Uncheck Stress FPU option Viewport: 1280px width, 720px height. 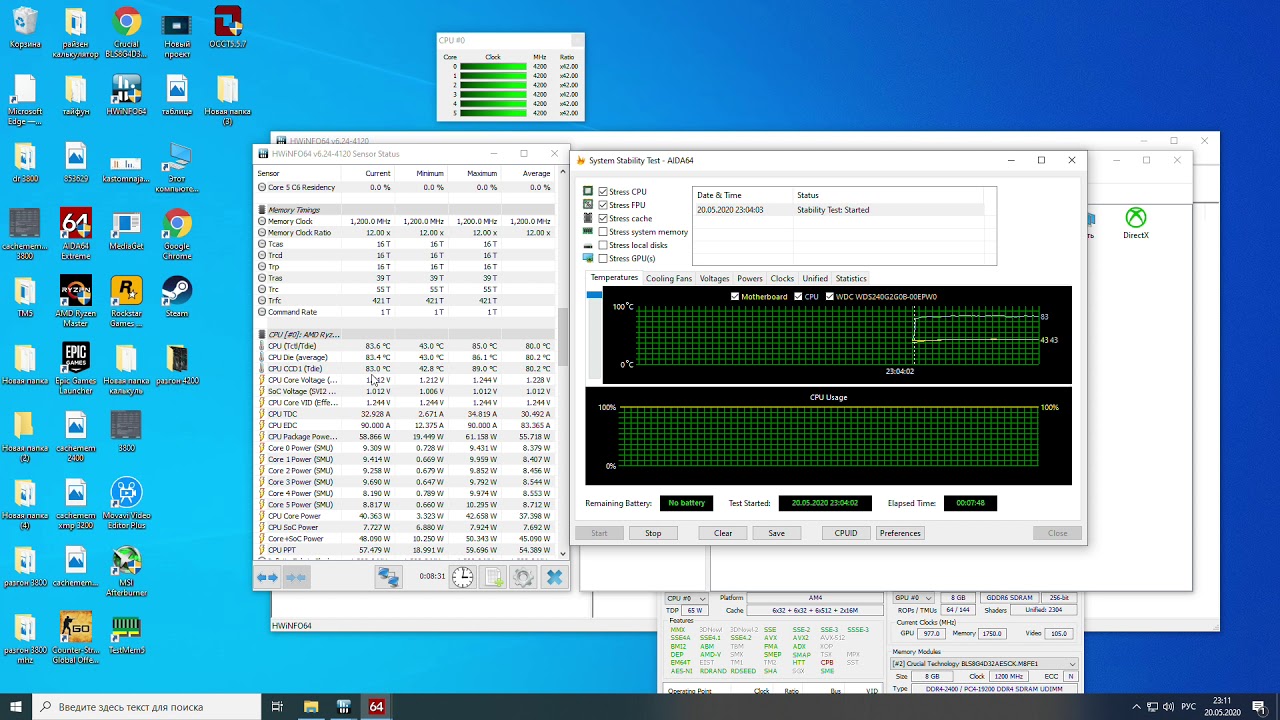(603, 205)
